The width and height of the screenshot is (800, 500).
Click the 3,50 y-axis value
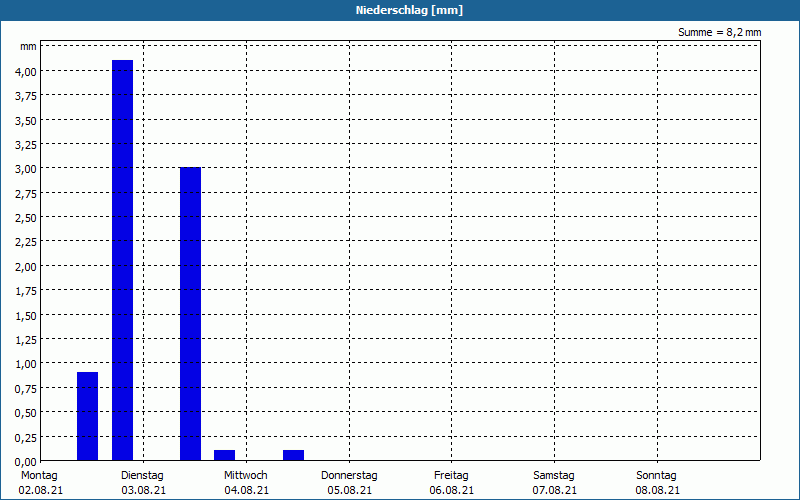[26, 121]
